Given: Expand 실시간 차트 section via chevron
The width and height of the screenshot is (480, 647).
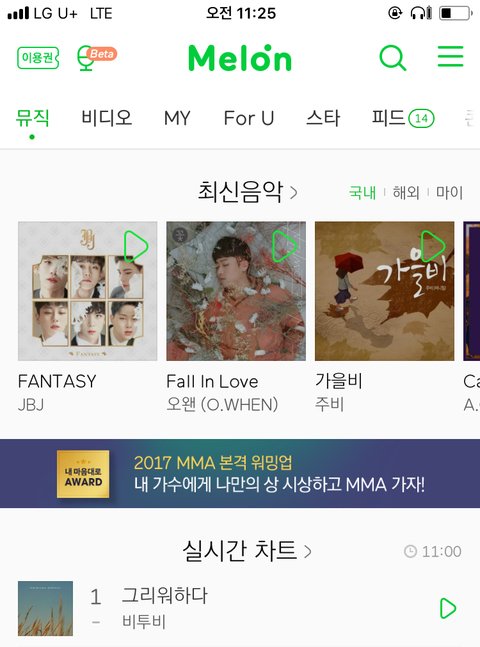Looking at the screenshot, I should pos(307,551).
